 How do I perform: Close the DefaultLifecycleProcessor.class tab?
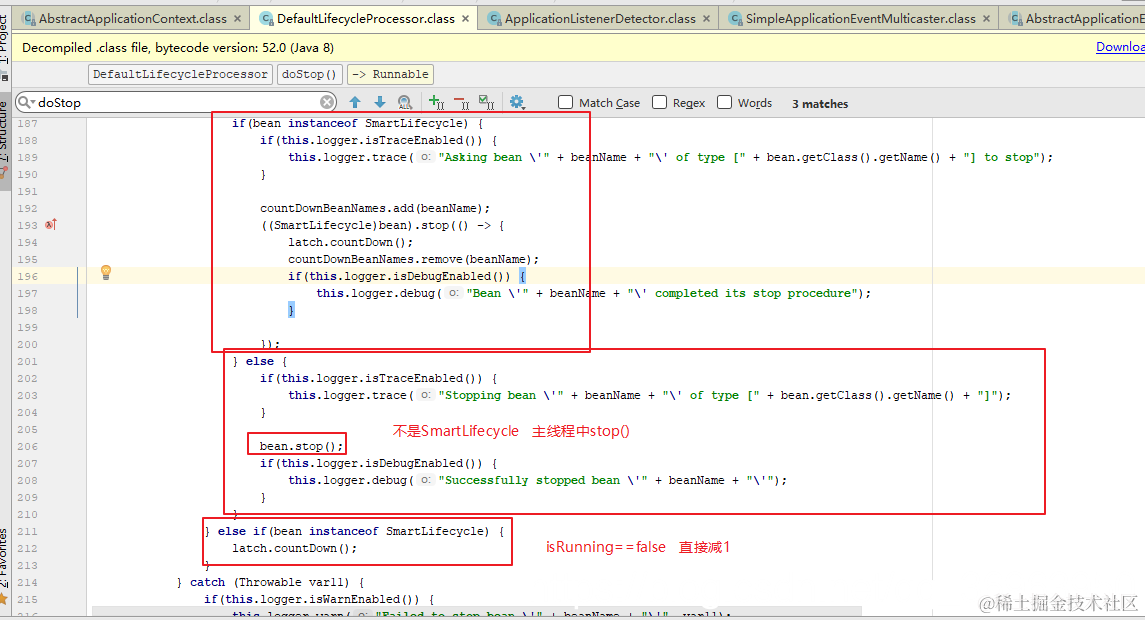(x=465, y=18)
